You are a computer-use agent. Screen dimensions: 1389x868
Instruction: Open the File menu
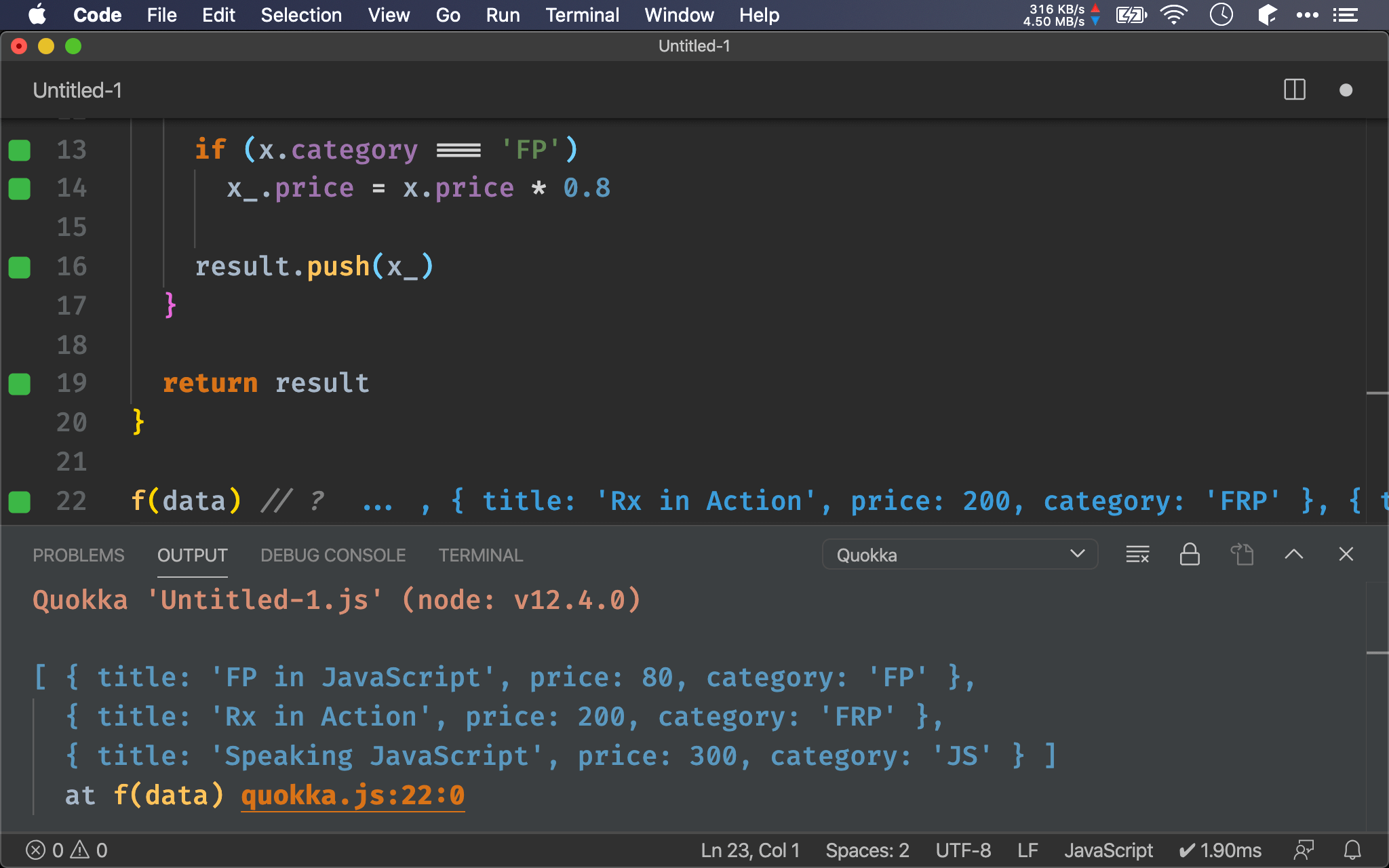161,15
